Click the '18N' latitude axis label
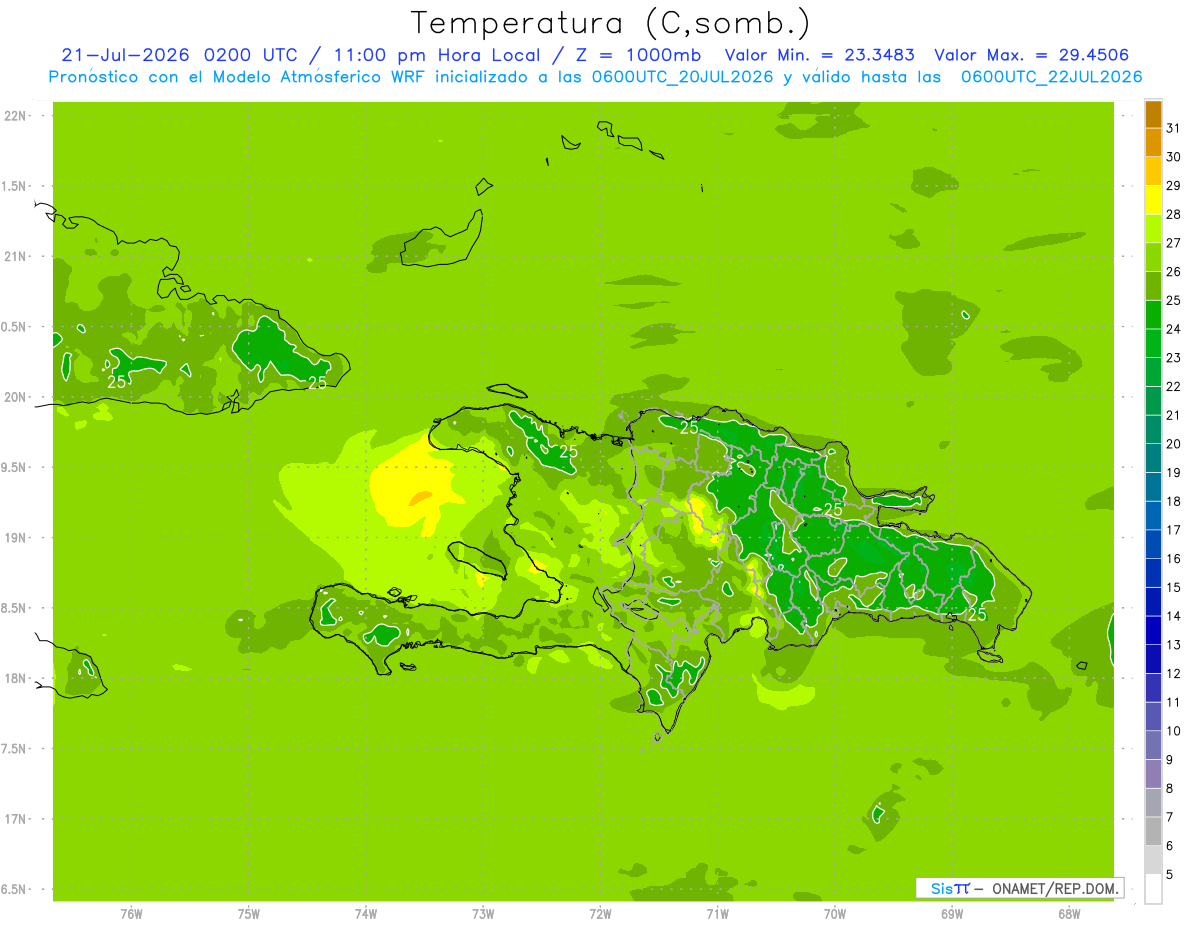 (15, 678)
